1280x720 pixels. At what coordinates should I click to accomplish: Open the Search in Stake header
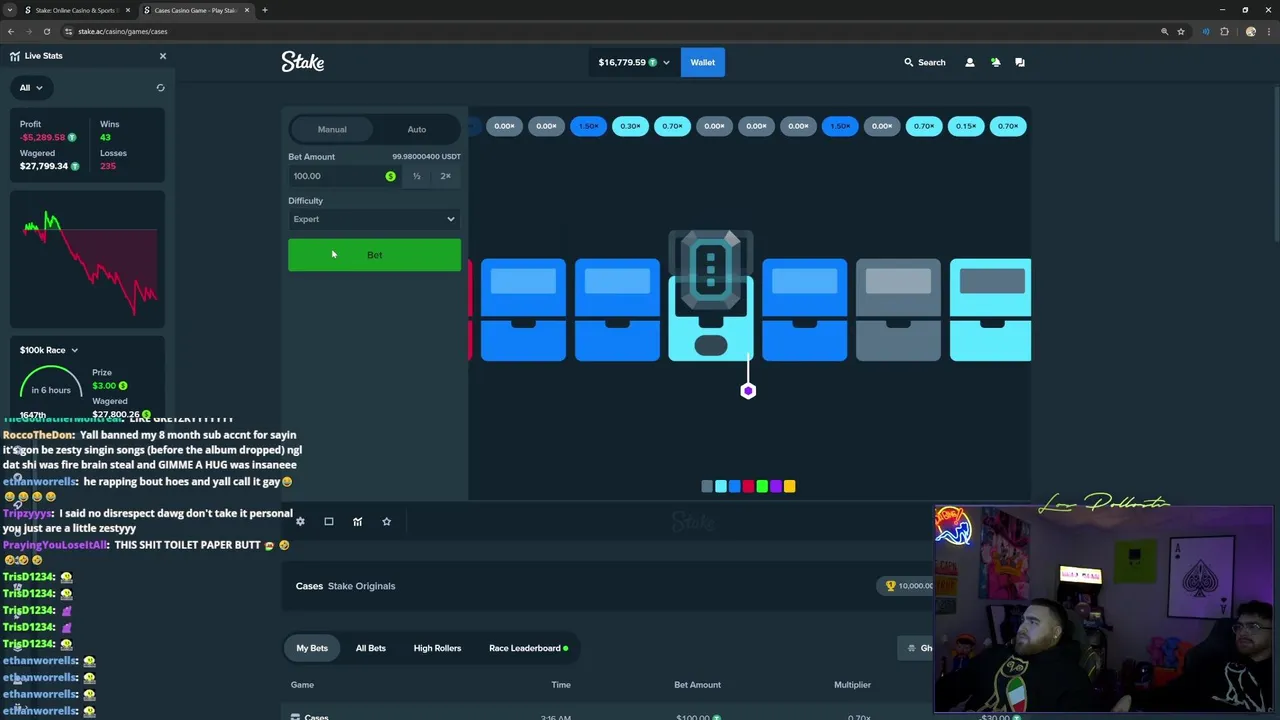pyautogui.click(x=925, y=62)
